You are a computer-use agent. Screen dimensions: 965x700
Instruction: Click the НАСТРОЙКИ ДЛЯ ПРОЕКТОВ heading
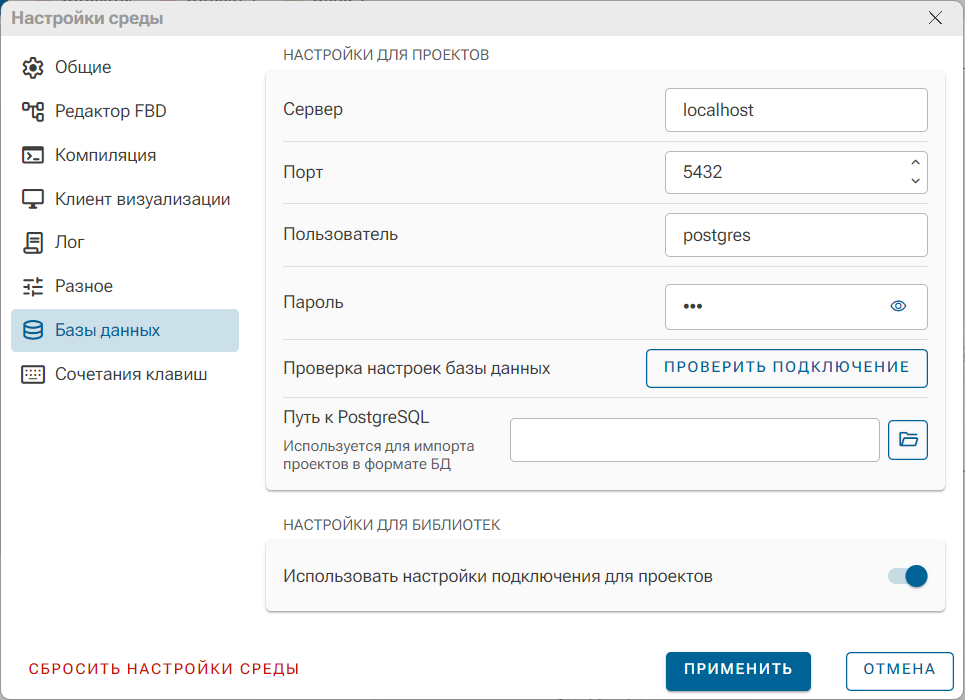tap(386, 55)
